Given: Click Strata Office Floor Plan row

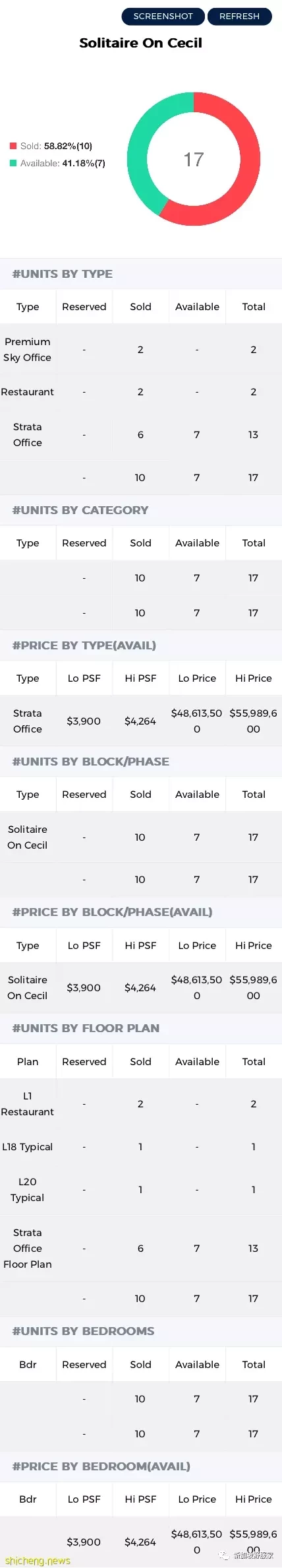Looking at the screenshot, I should pos(141,1249).
